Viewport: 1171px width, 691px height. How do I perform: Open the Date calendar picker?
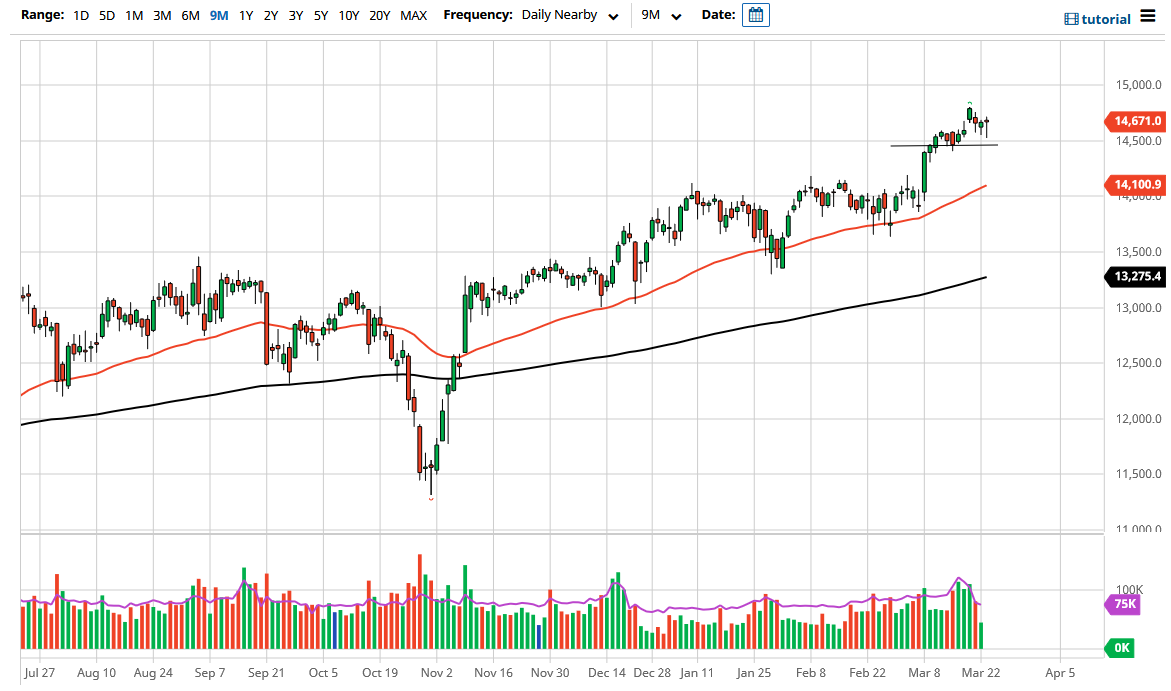(x=755, y=15)
